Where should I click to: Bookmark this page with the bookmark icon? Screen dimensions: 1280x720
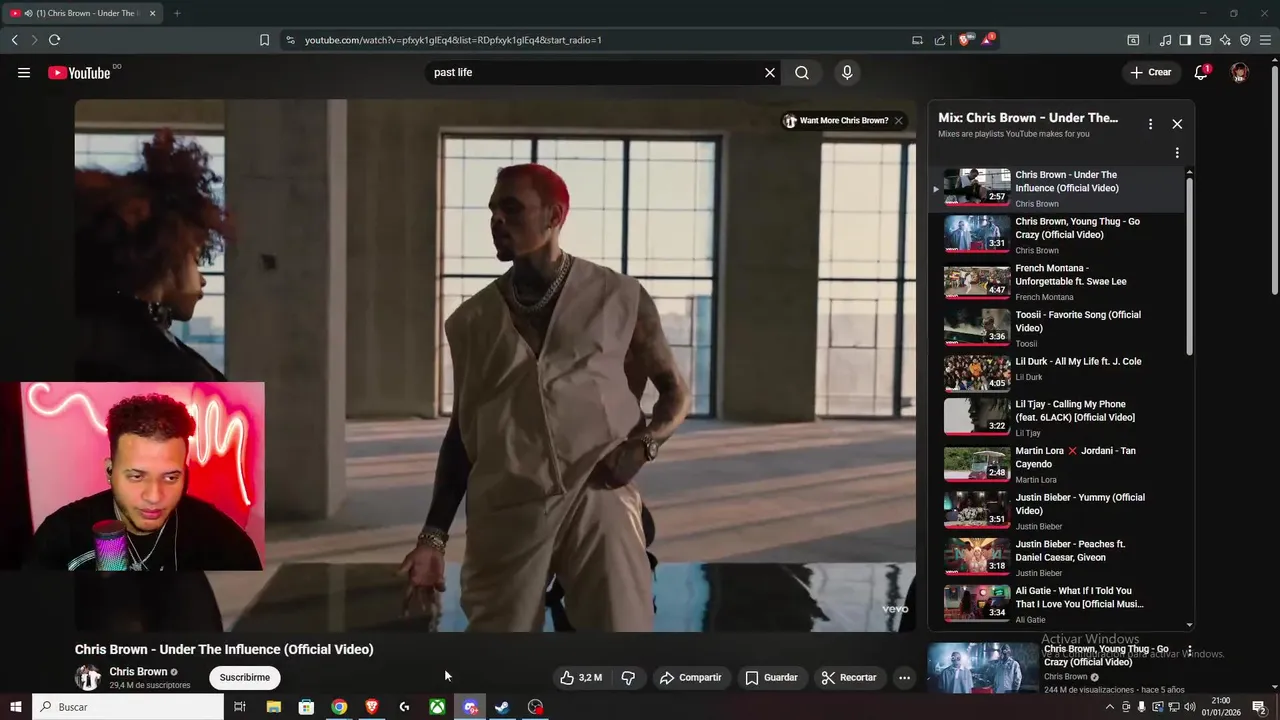click(x=264, y=40)
